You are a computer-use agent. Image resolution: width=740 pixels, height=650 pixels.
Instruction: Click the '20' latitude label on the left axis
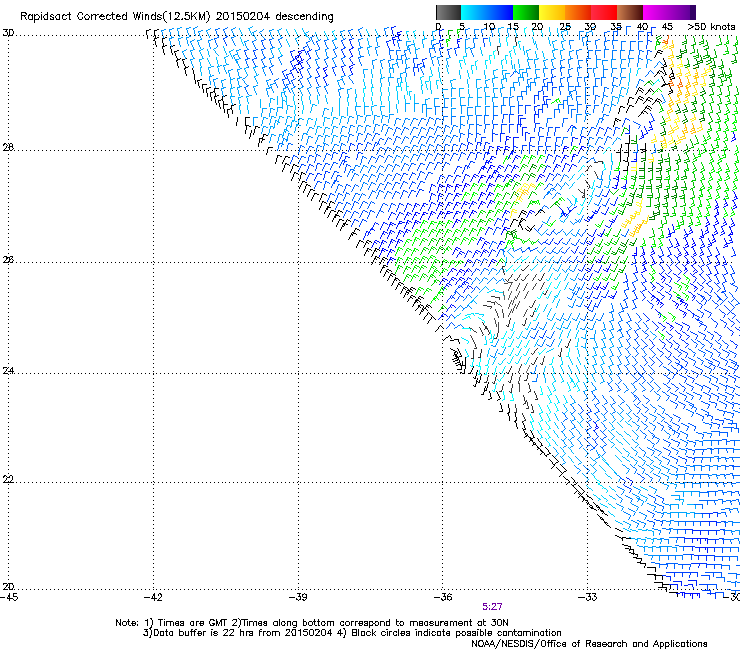pos(8,587)
